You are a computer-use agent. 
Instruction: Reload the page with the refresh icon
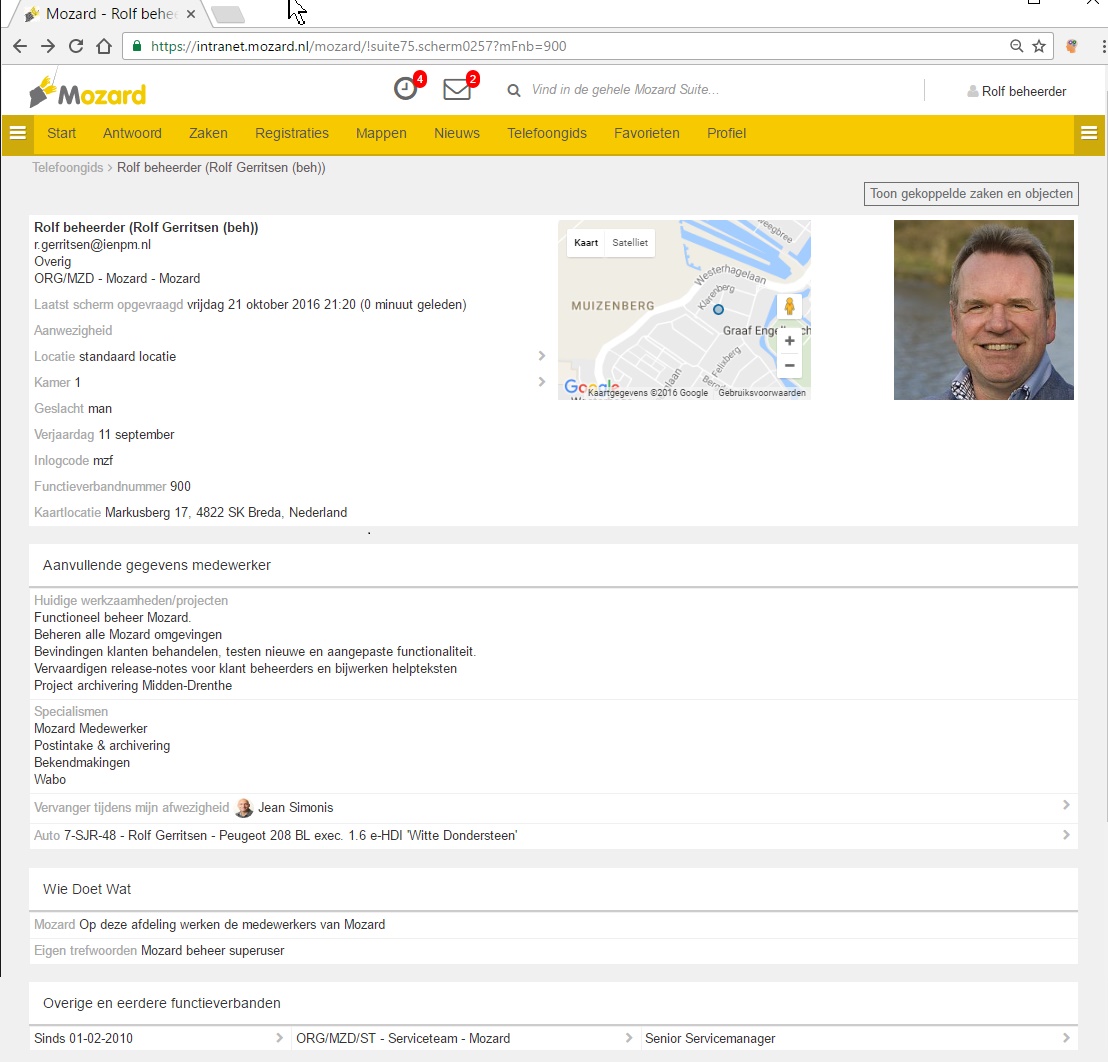point(76,46)
